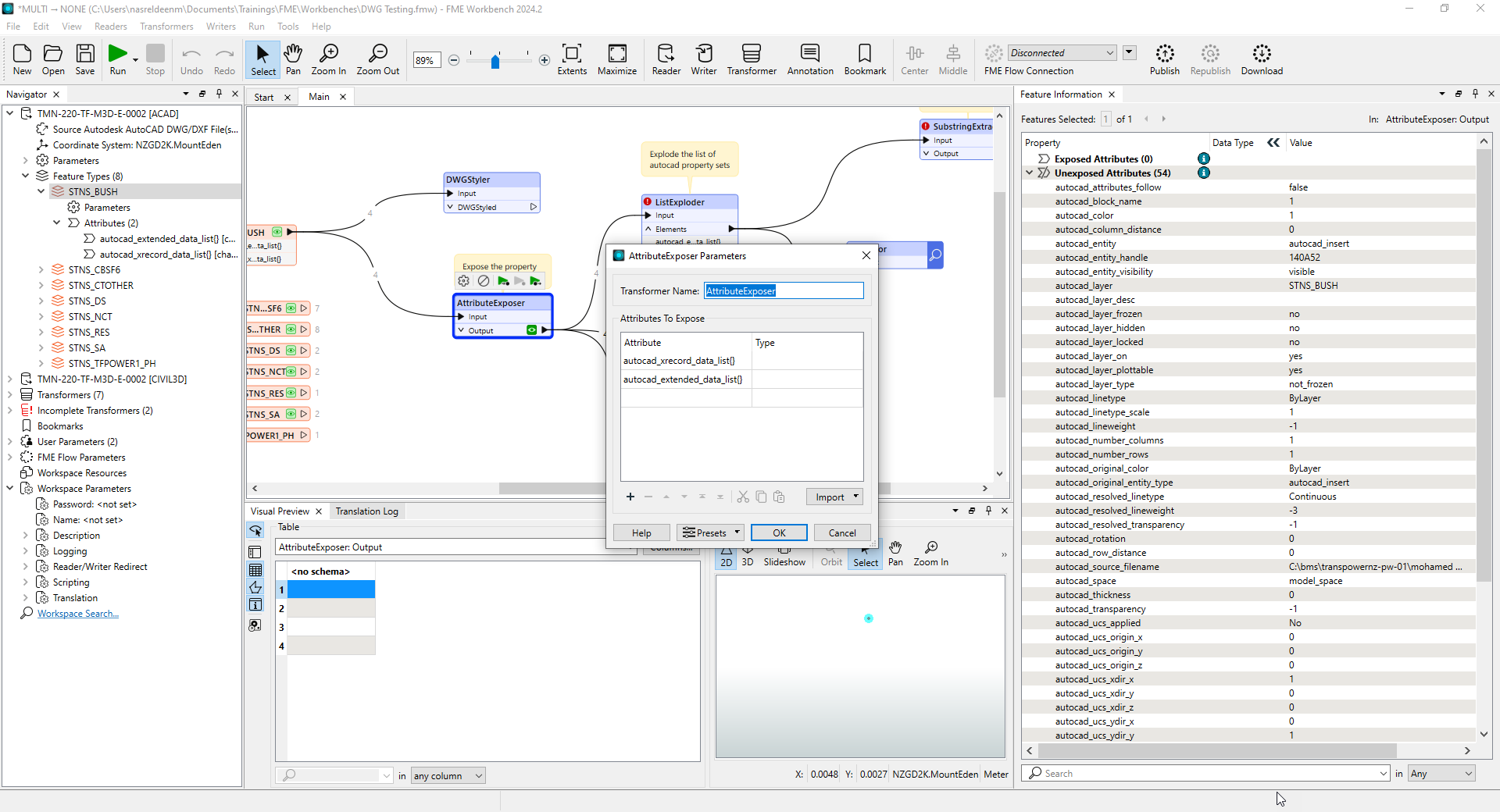The image size is (1500, 812).
Task: Open the Tools menu
Action: [287, 27]
